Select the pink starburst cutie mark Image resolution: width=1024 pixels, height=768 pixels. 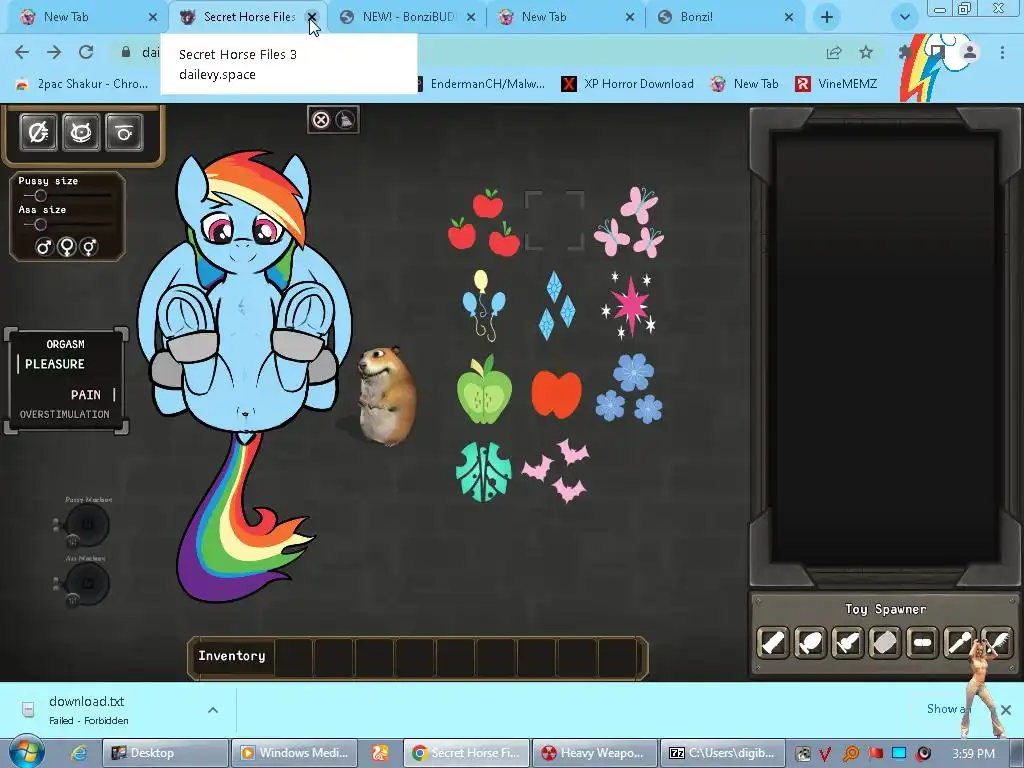coord(629,305)
